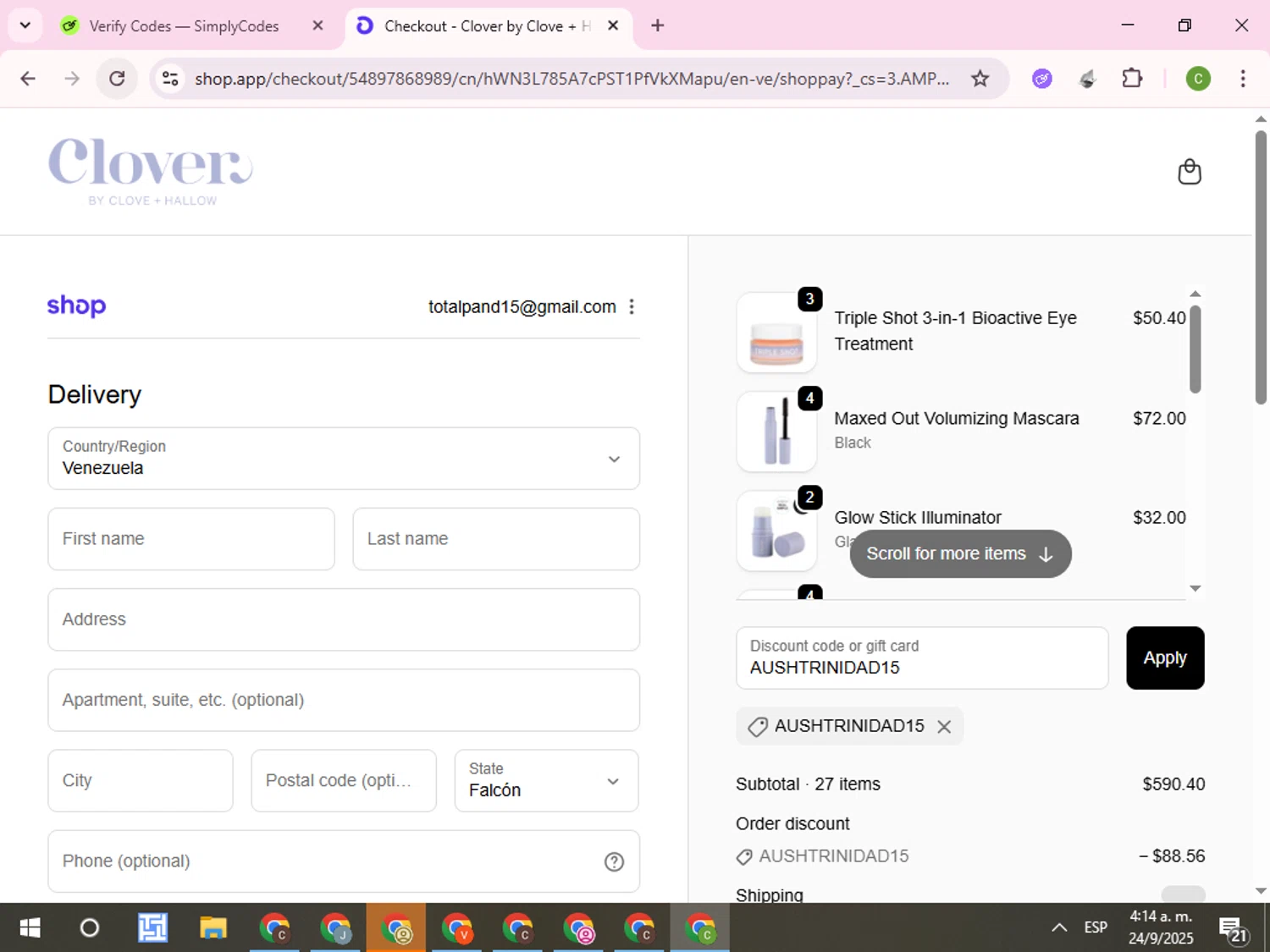Click Glow Stick Illuminator thumbnail
The image size is (1270, 952).
tap(776, 531)
